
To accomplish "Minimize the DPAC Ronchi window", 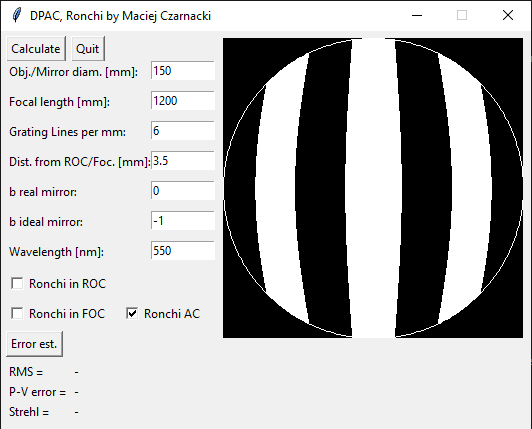I will pos(417,15).
